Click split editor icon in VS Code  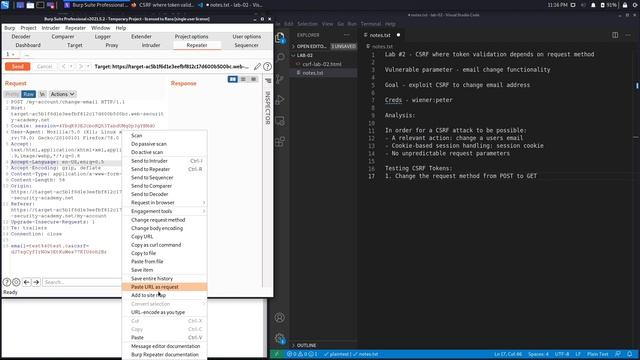615,35
